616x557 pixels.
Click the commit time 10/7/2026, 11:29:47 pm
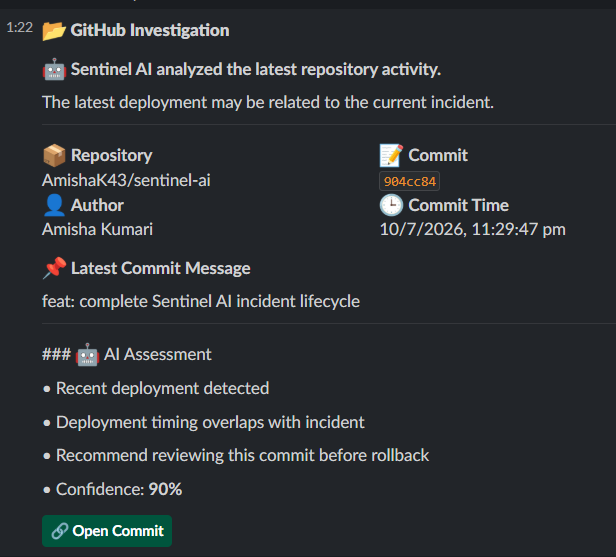pyautogui.click(x=473, y=229)
